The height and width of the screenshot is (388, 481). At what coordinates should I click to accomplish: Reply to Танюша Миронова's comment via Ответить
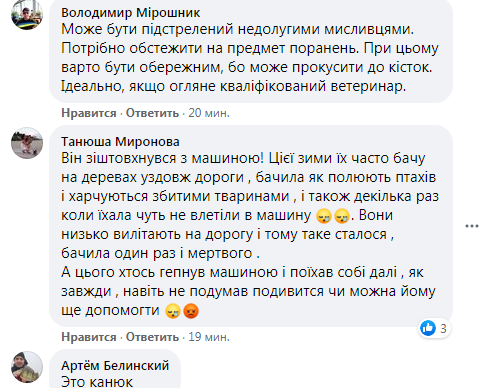pos(152,337)
